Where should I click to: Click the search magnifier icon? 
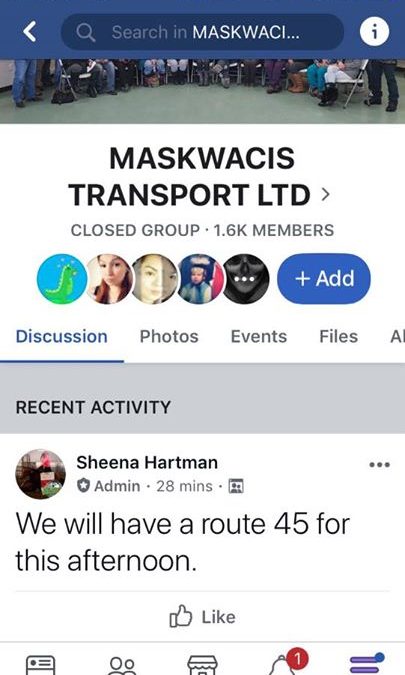tap(86, 32)
